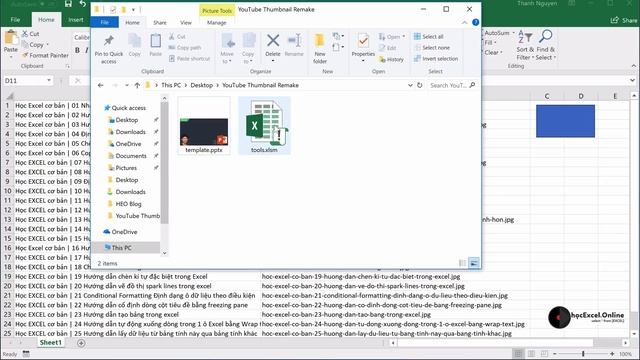Click Paste shortcut in Explorer ribbon
The height and width of the screenshot is (360, 640).
coord(189,58)
